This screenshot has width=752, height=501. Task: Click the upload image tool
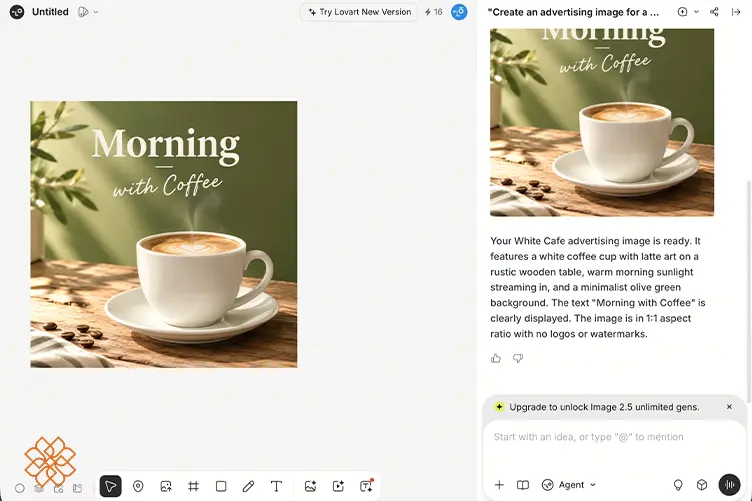[166, 486]
